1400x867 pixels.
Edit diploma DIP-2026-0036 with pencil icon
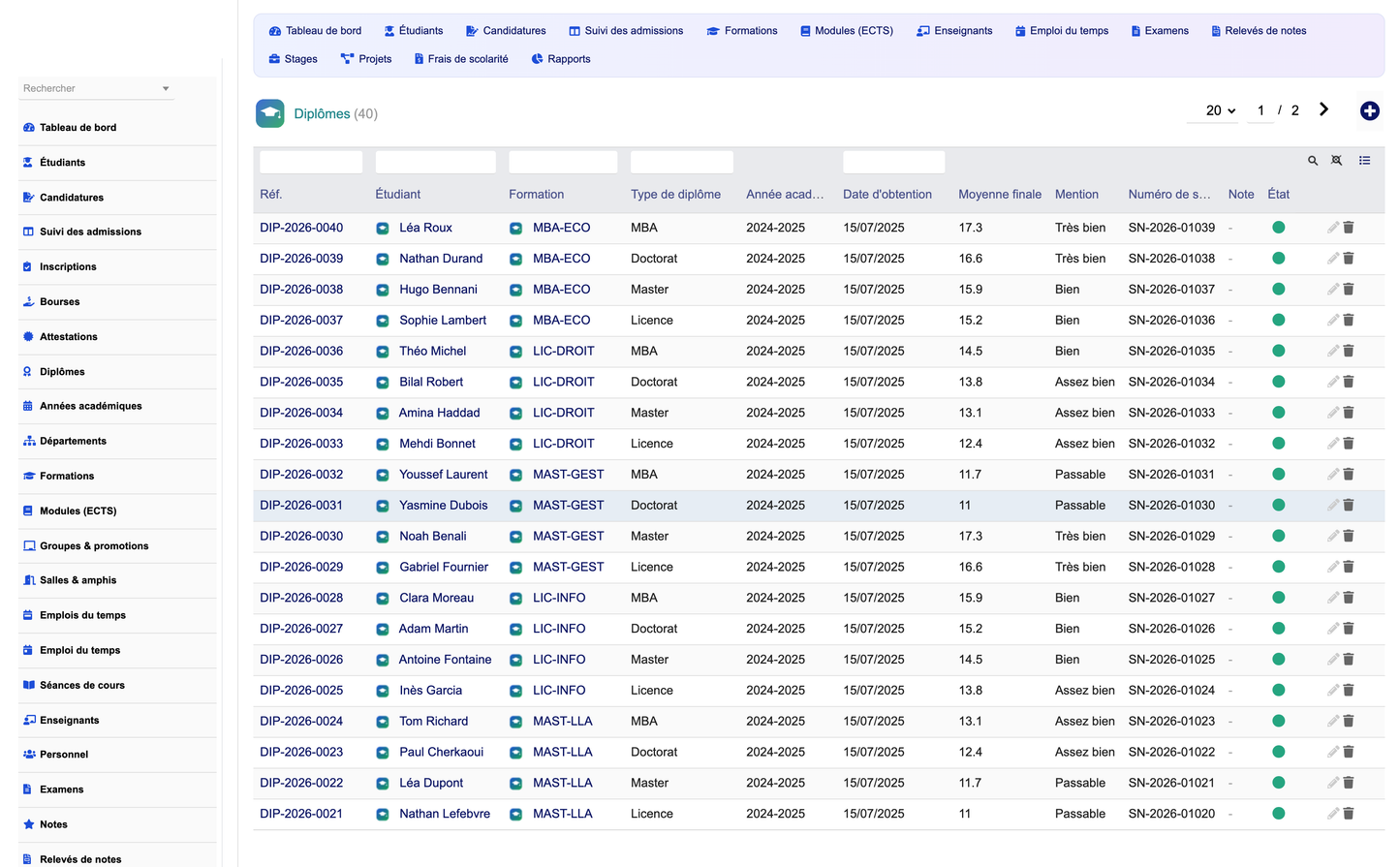1333,351
